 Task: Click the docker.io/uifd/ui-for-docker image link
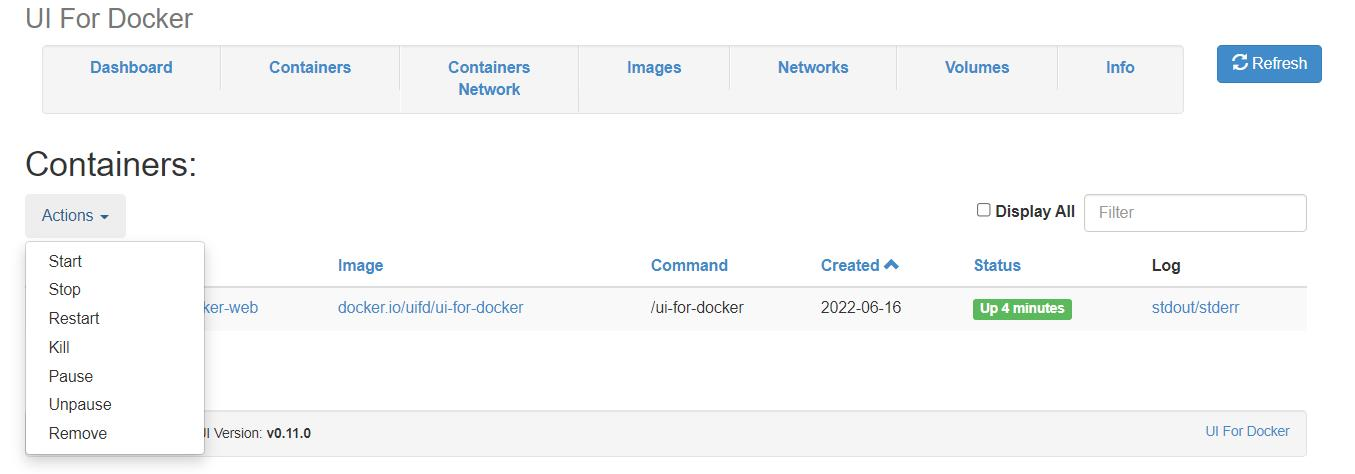(430, 307)
